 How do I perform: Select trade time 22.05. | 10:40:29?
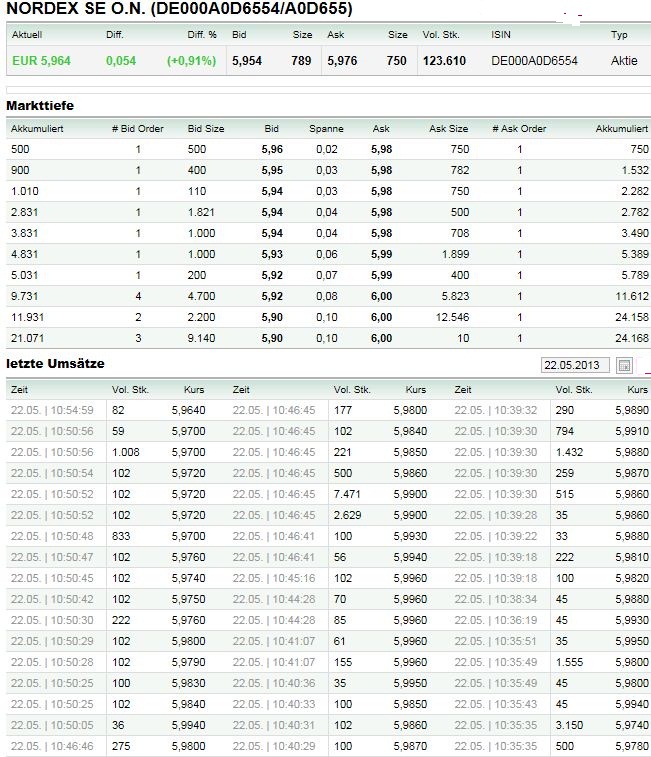[x=274, y=746]
